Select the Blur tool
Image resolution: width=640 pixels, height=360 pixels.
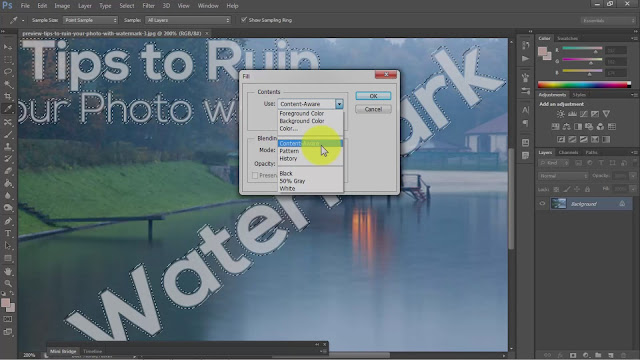pyautogui.click(x=8, y=196)
